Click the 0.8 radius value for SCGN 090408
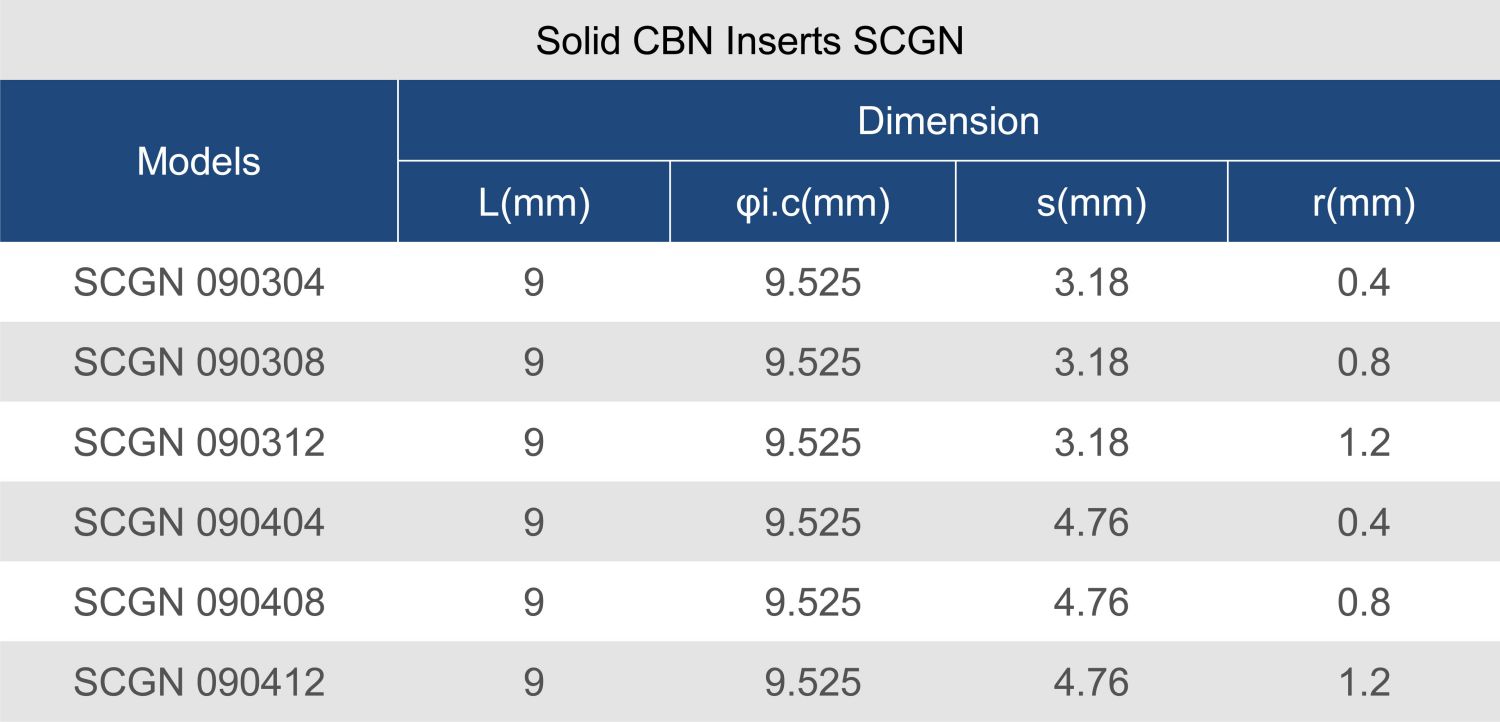The height and width of the screenshot is (722, 1500). click(1363, 602)
